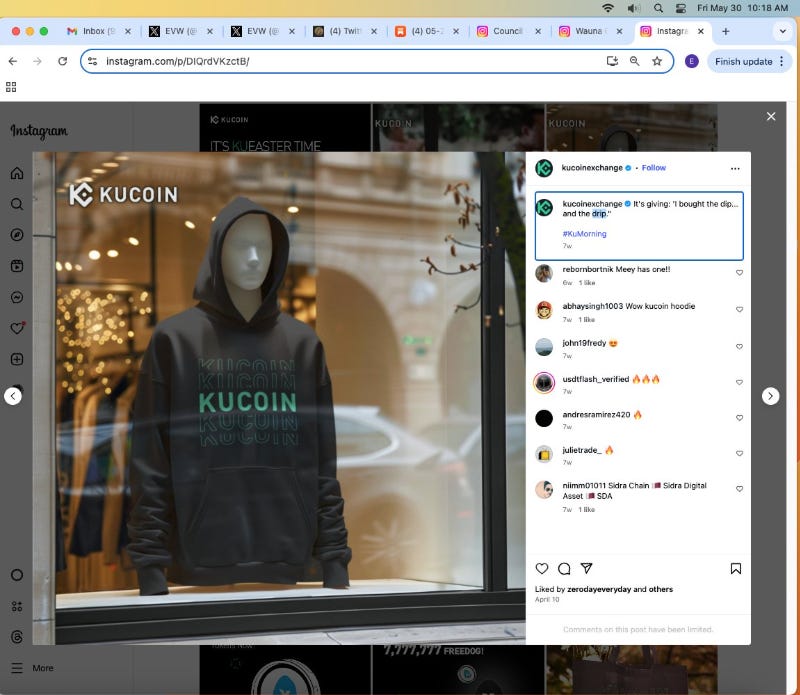Click the Meta AI circle icon in sidebar

pos(17,575)
